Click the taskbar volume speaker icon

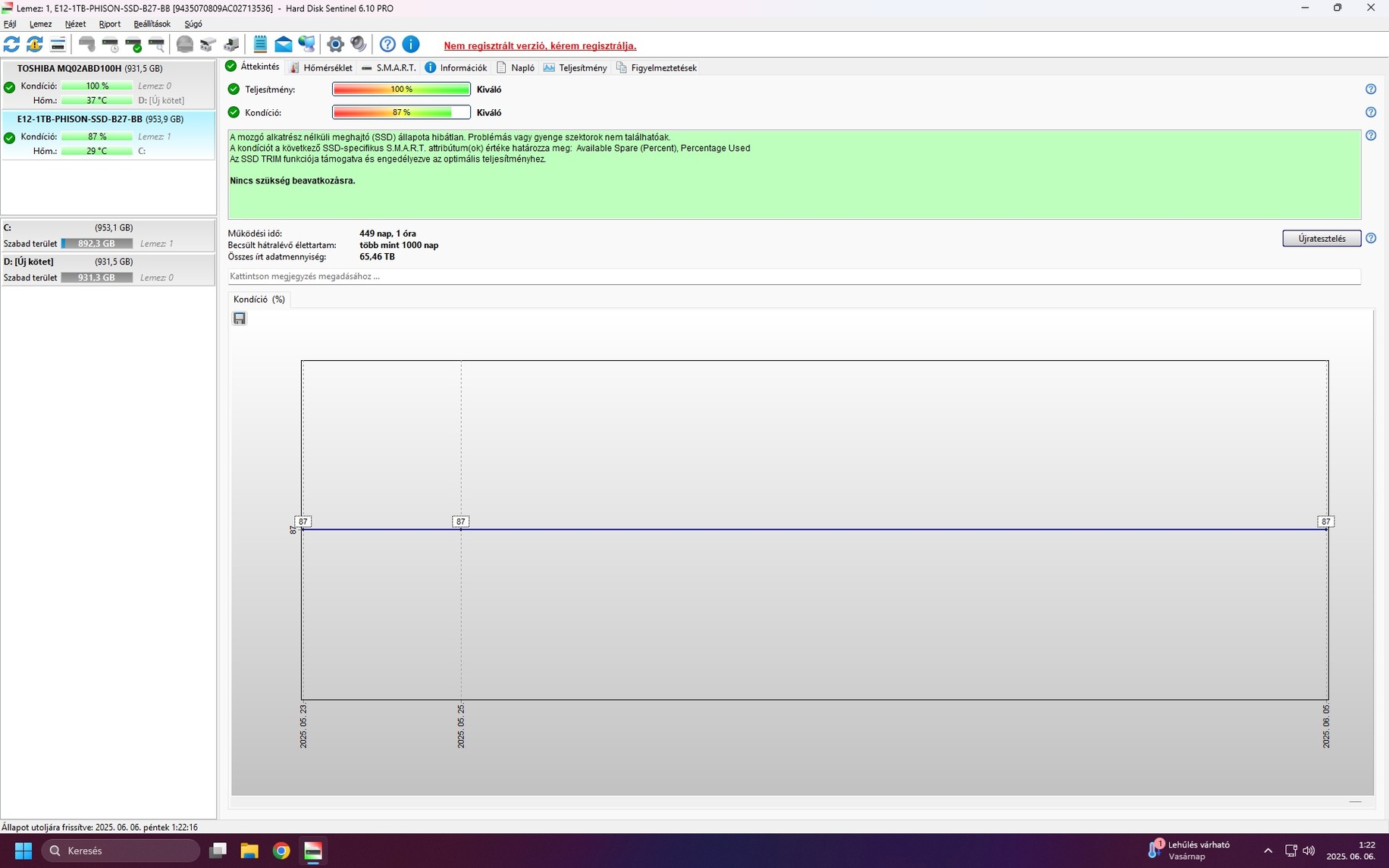click(1309, 851)
